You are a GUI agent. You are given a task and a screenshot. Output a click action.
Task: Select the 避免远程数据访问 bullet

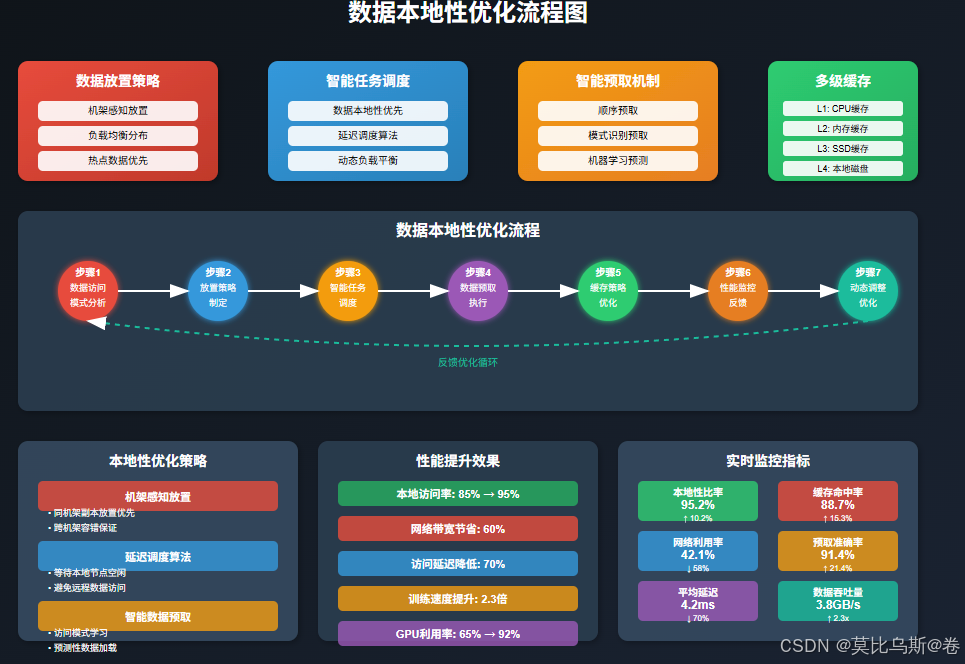87,588
